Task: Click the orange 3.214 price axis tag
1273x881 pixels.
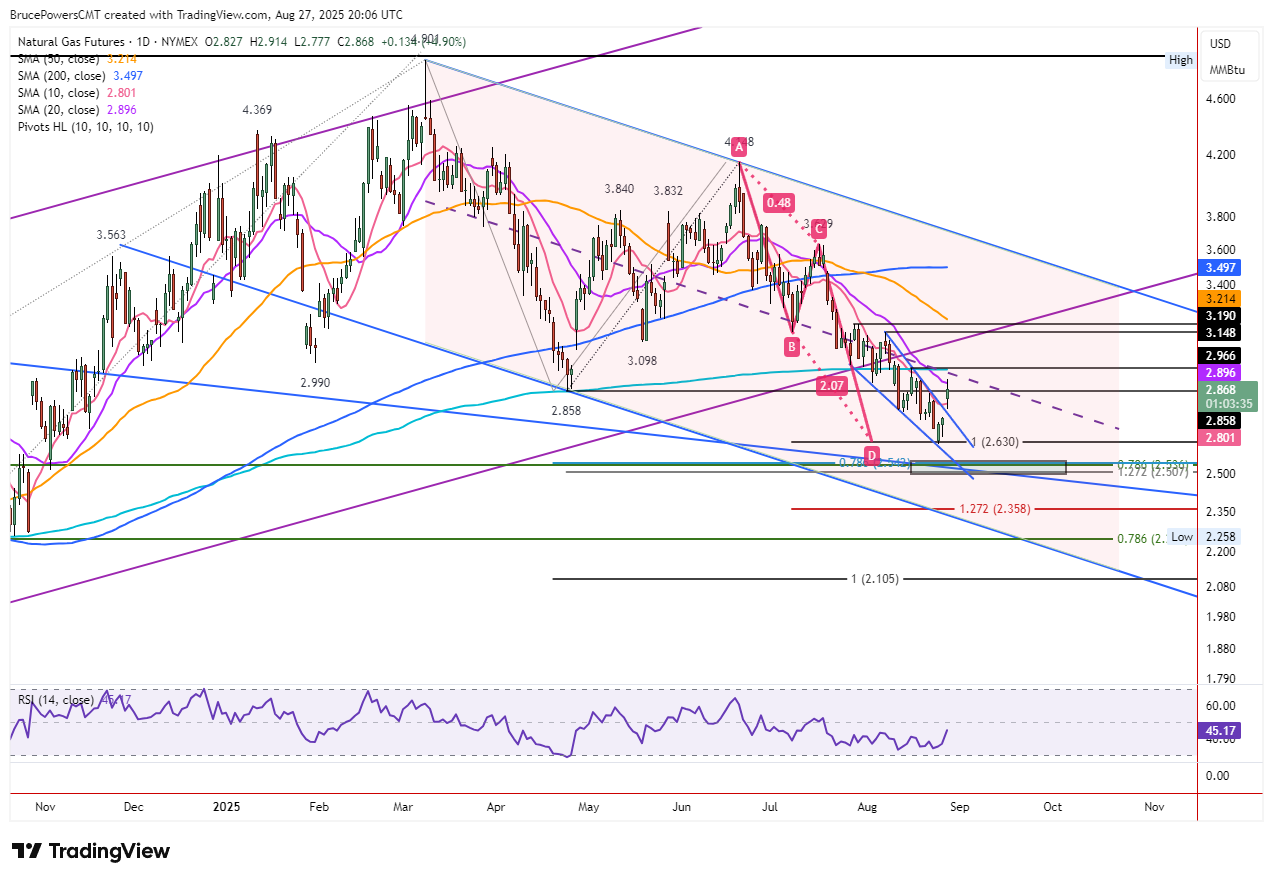Action: coord(1220,299)
